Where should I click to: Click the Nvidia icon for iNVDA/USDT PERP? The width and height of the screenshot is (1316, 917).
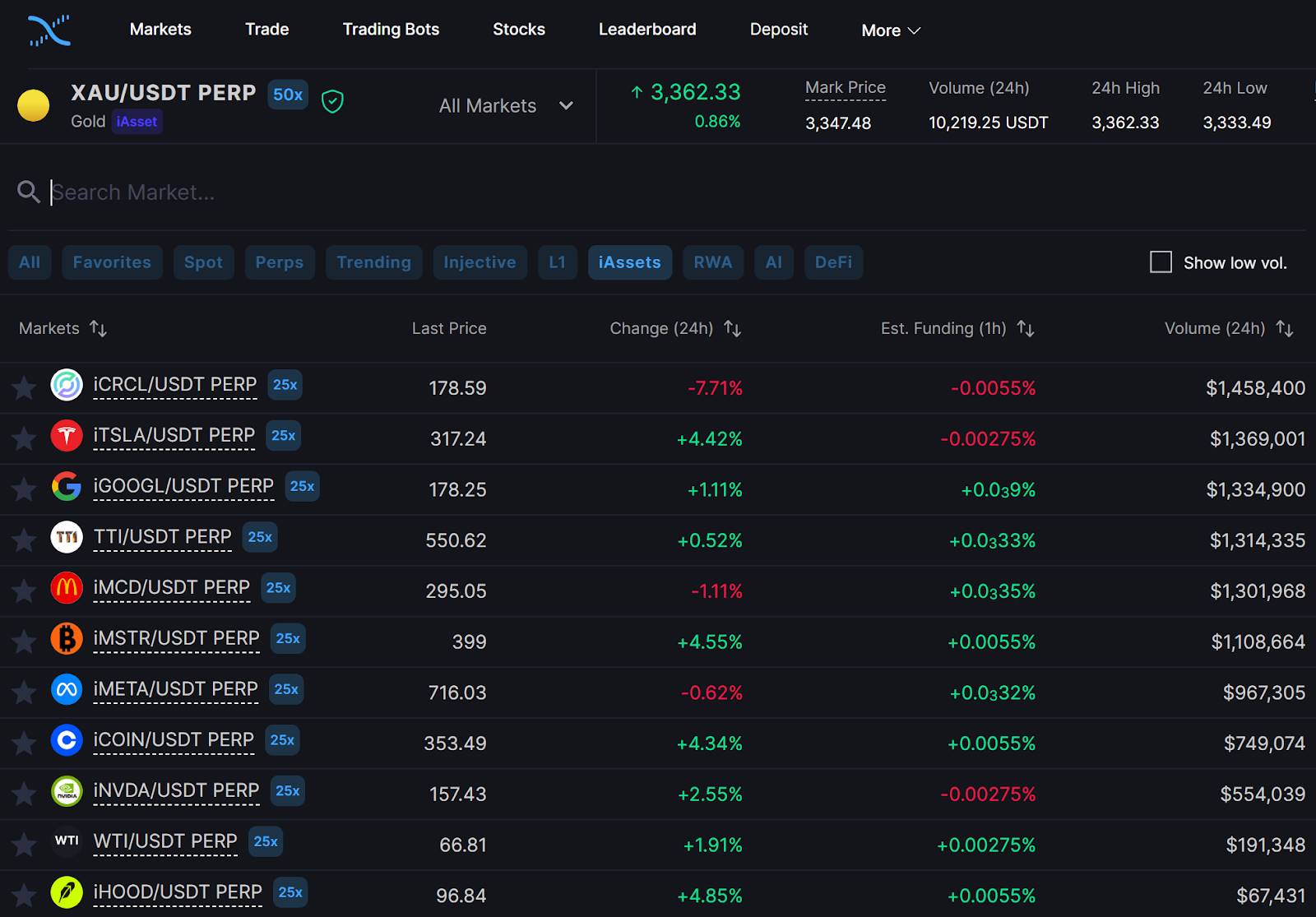tap(67, 791)
